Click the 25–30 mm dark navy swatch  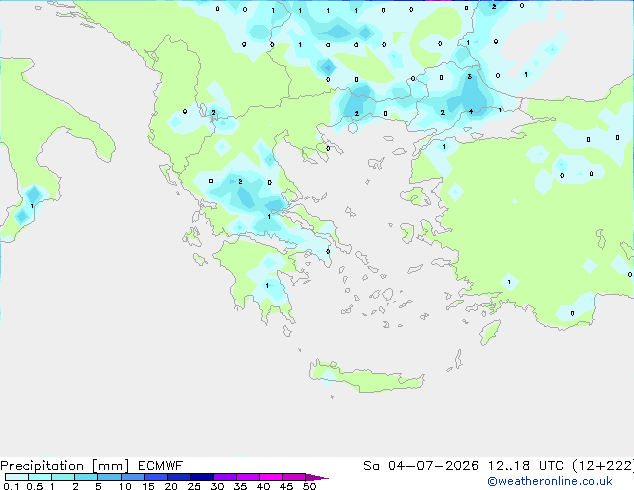point(202,477)
